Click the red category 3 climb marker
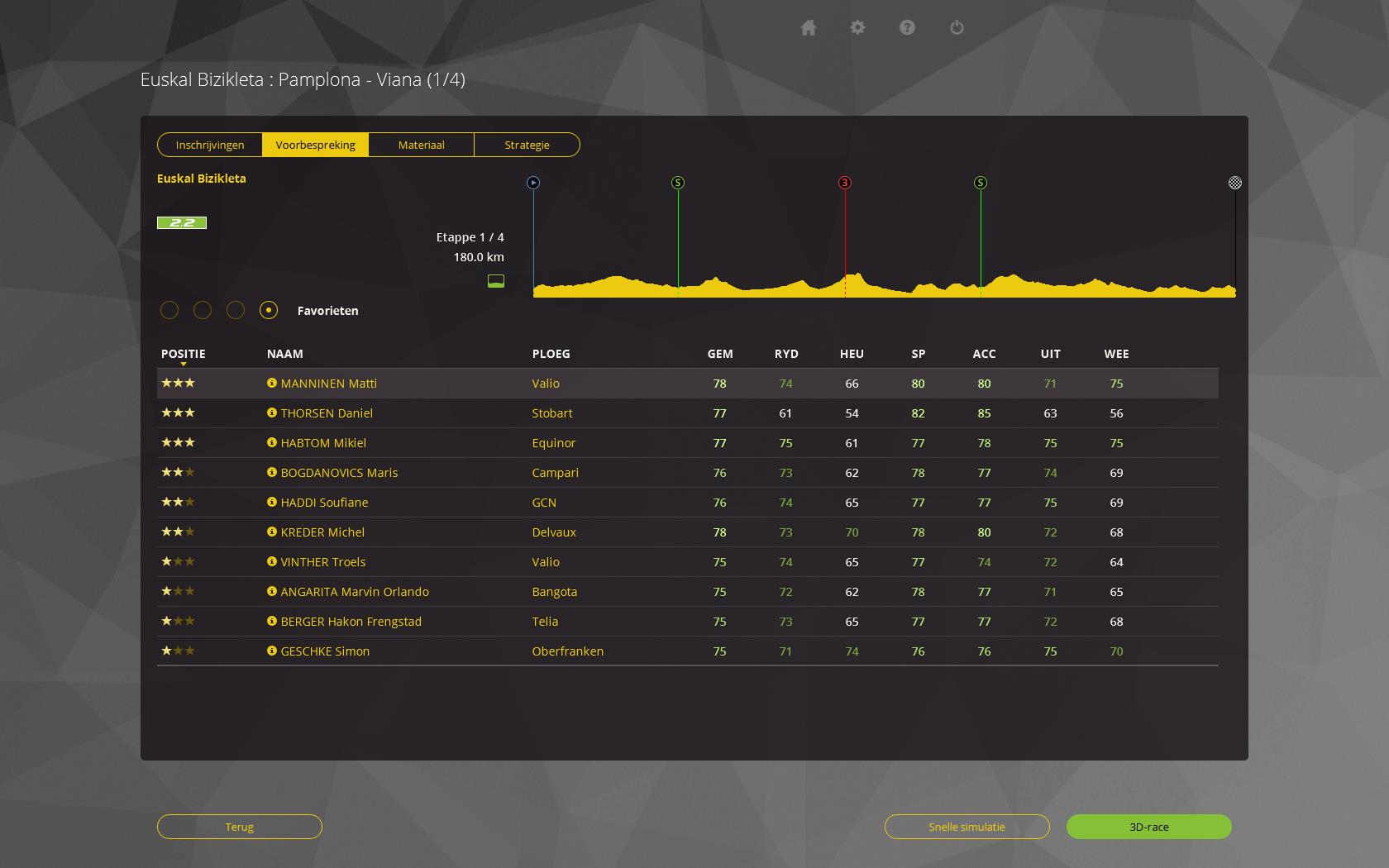Viewport: 1389px width, 868px height. (x=845, y=183)
